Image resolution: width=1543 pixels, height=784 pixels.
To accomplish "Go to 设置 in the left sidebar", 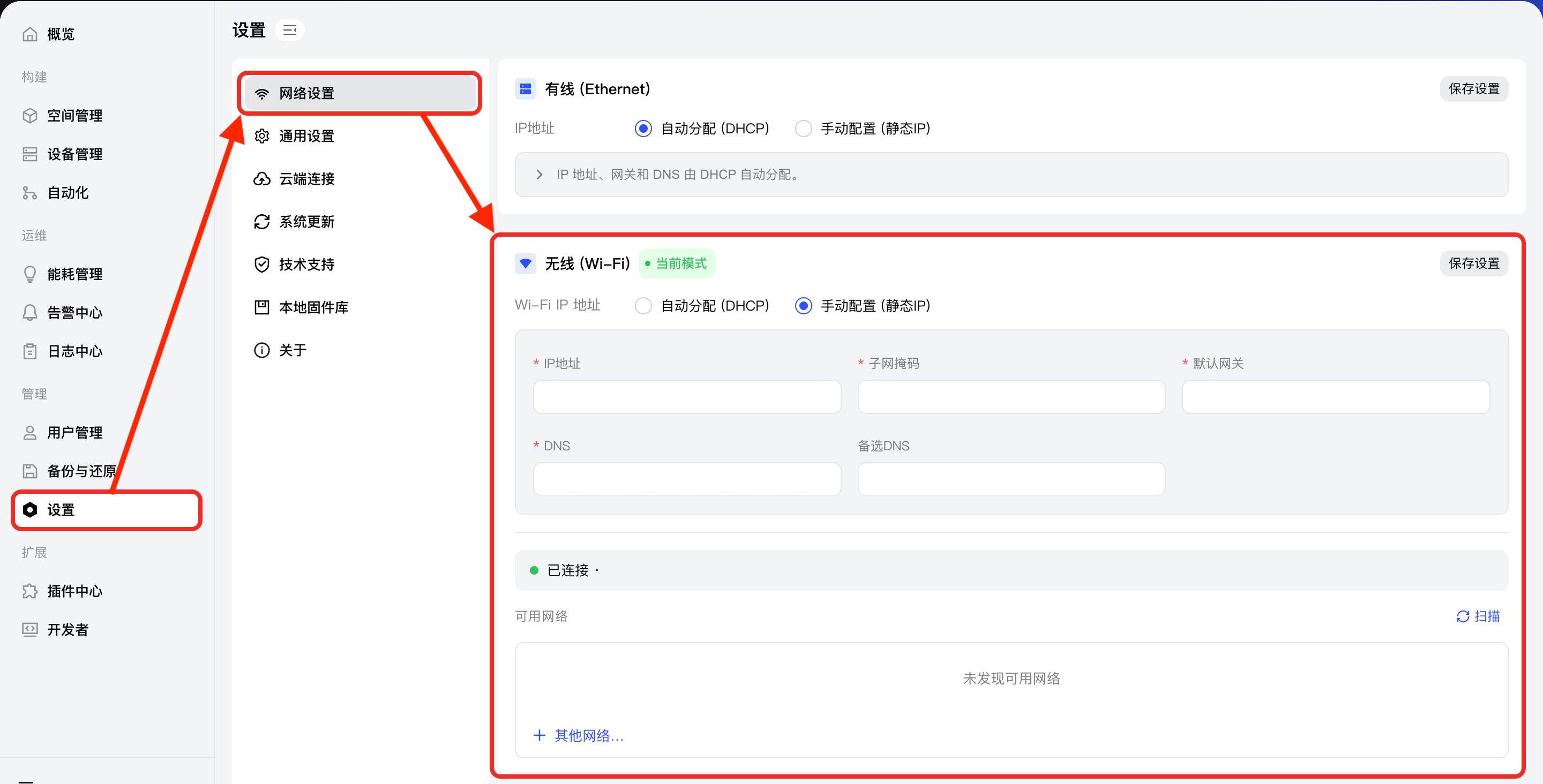I will coord(107,510).
